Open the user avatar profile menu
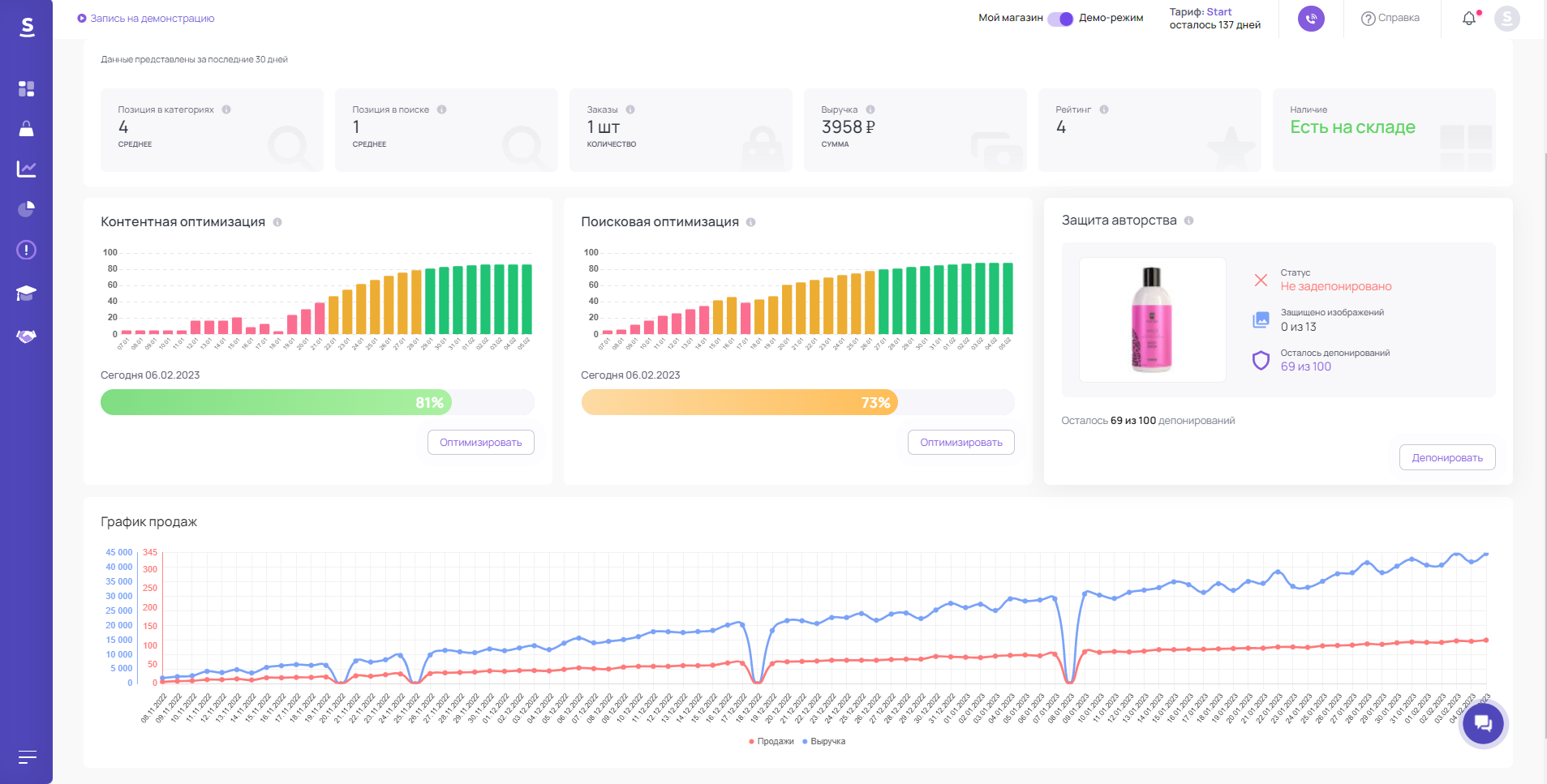Viewport: 1547px width, 784px height. pos(1506,19)
